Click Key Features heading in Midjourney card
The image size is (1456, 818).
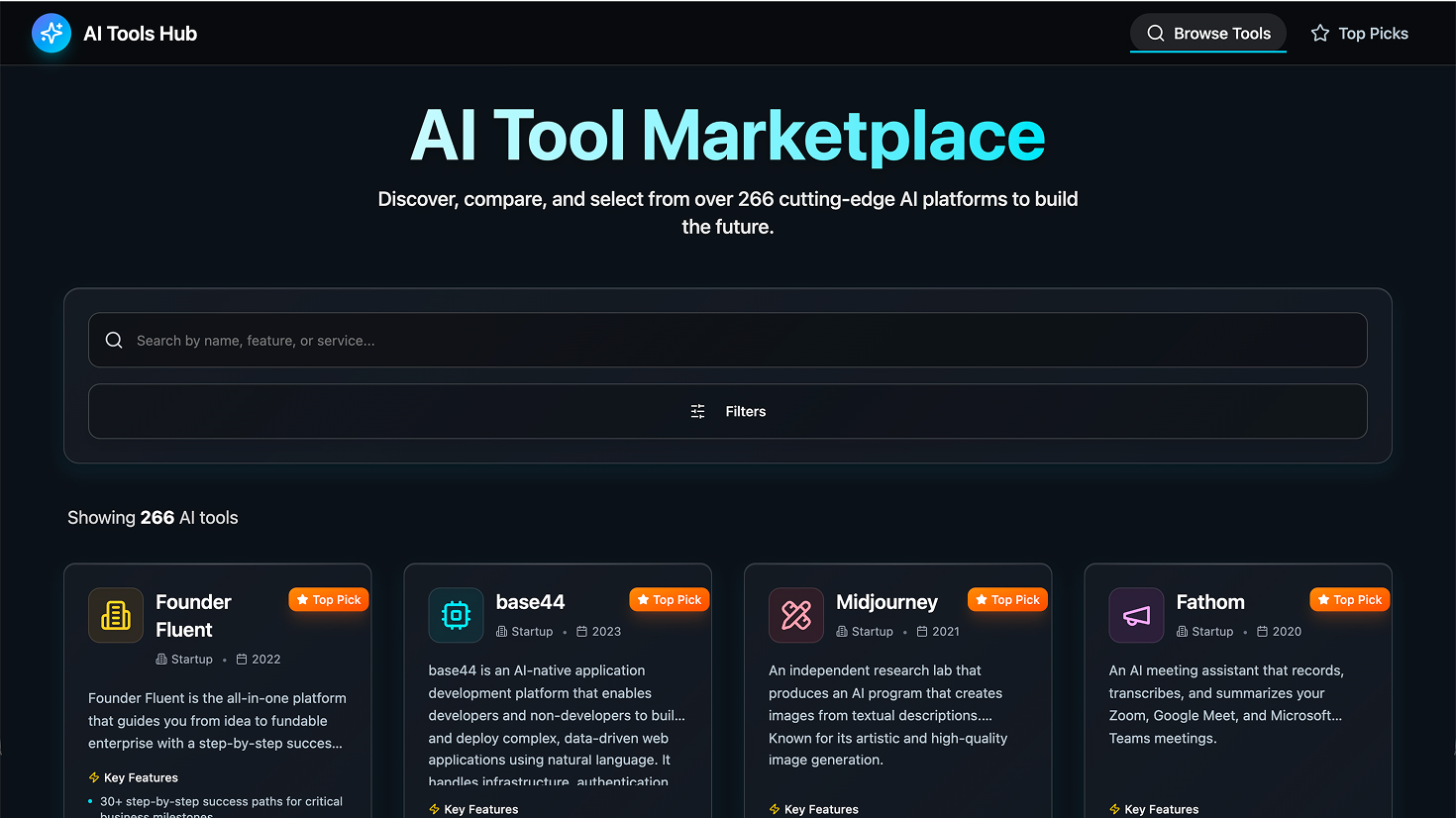coord(821,810)
